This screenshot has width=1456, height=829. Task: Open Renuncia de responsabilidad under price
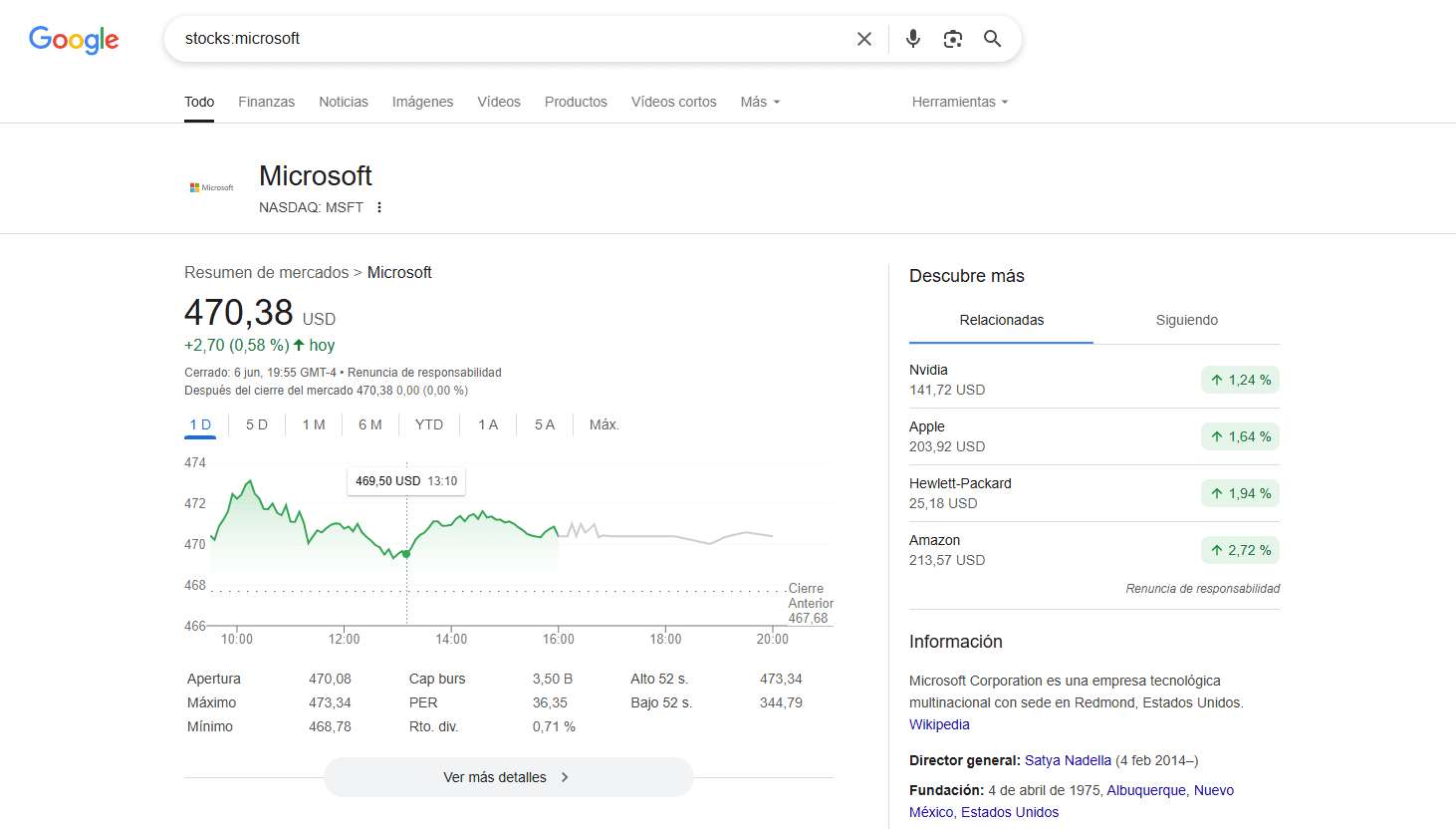424,373
